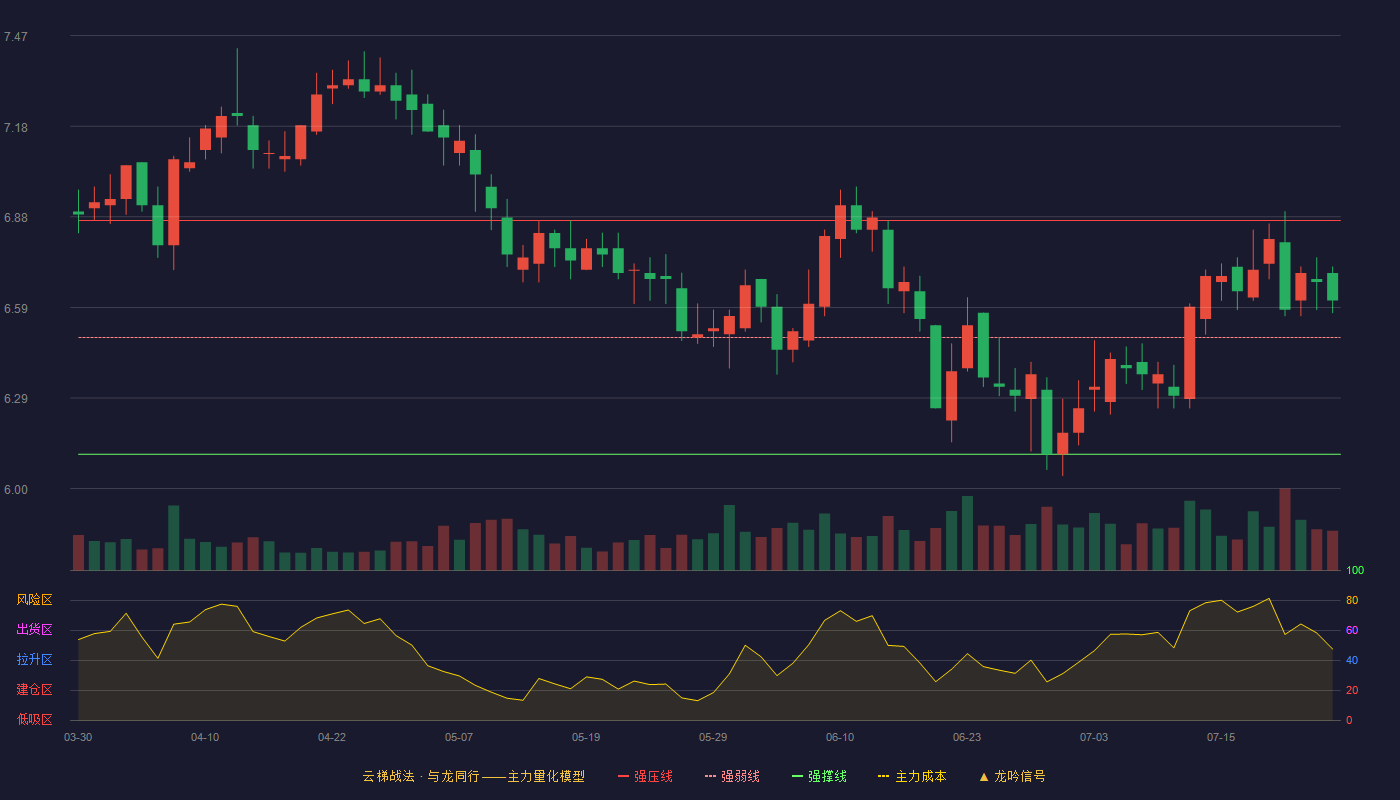Click the 7.18 price axis label

(16, 128)
